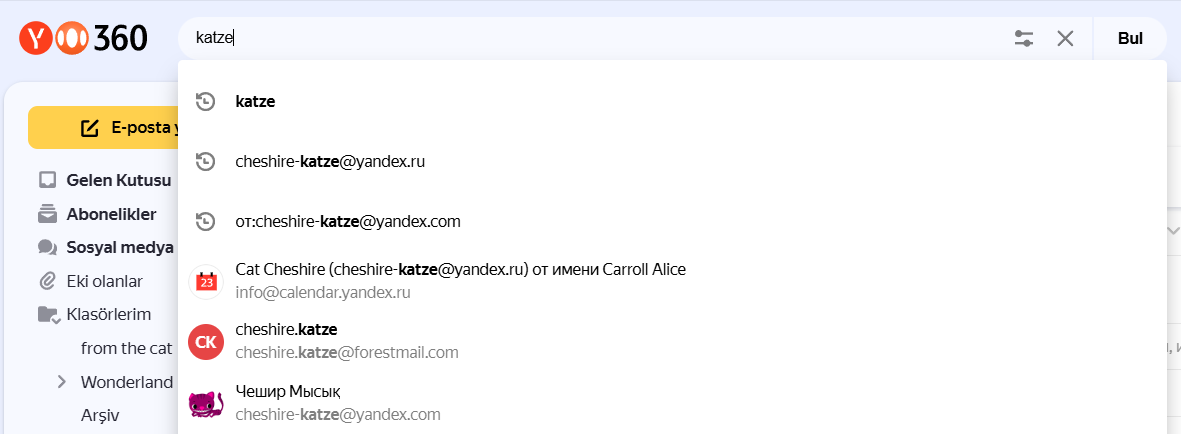Open the Sosyal medya folder

120,247
